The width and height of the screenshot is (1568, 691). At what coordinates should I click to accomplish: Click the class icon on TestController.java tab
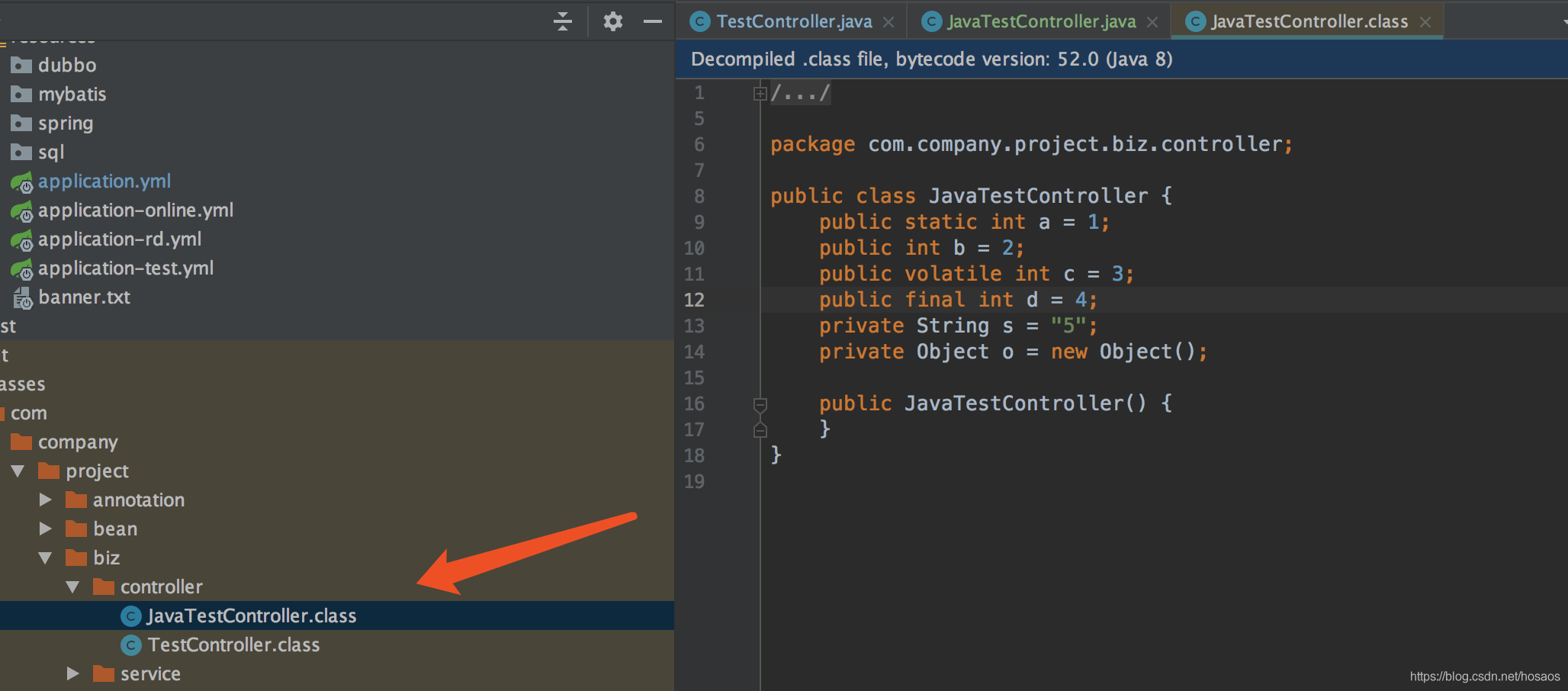pyautogui.click(x=699, y=22)
